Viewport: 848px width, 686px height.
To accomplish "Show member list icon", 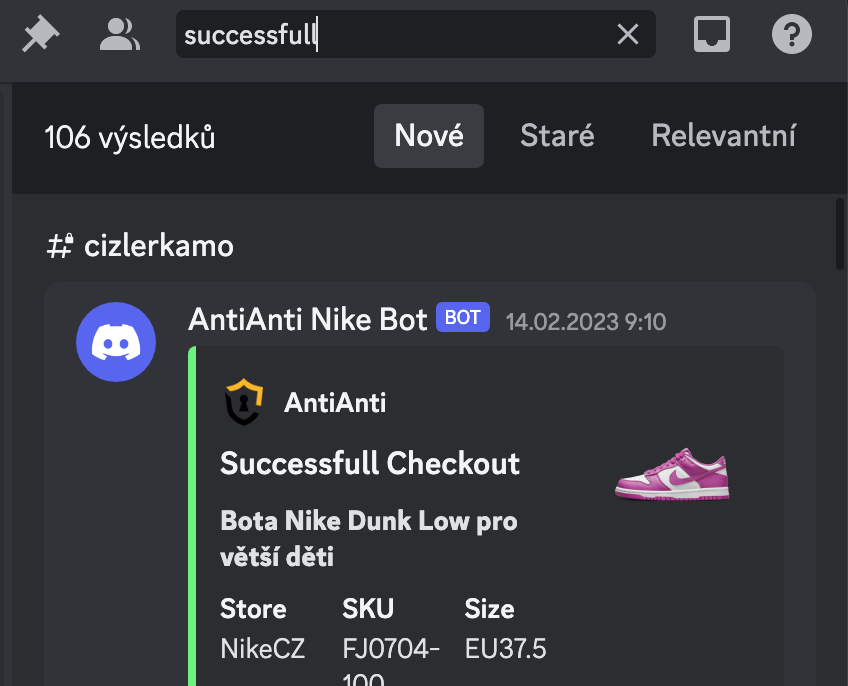I will (x=120, y=34).
